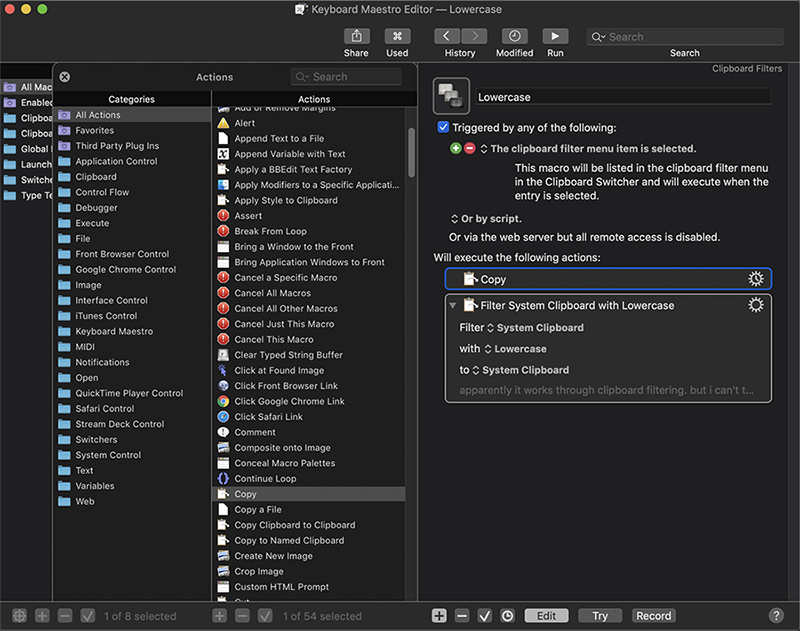Delete the selected action
800x631 pixels.
point(462,616)
